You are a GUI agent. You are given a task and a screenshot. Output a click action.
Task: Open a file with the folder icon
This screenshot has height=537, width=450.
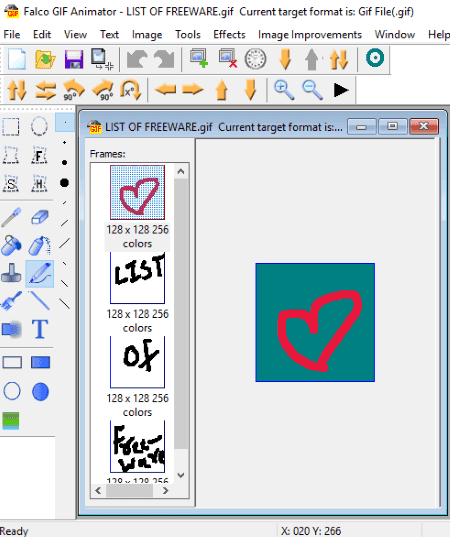(45, 59)
